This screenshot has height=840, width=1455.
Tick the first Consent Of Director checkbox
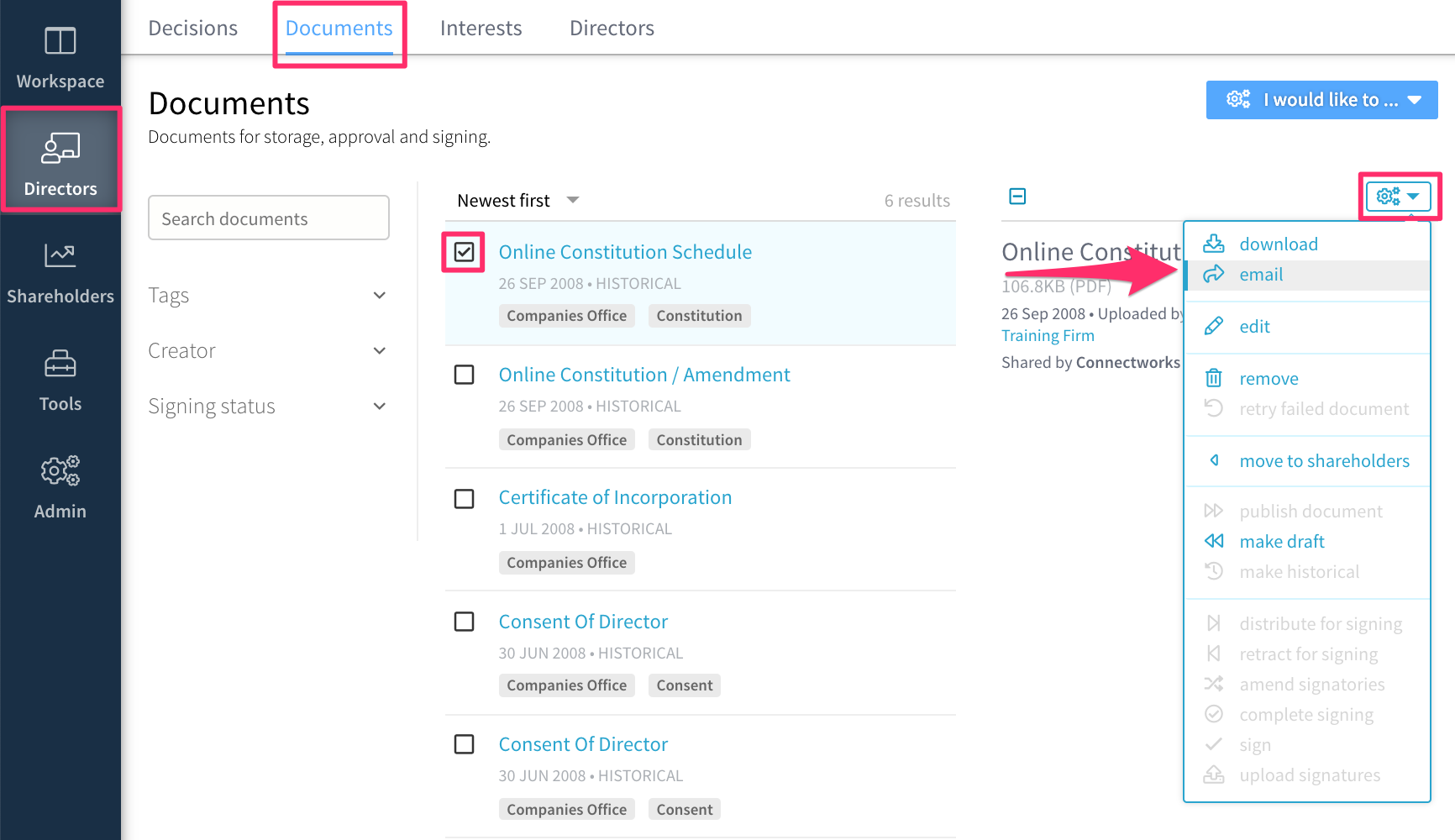465,622
